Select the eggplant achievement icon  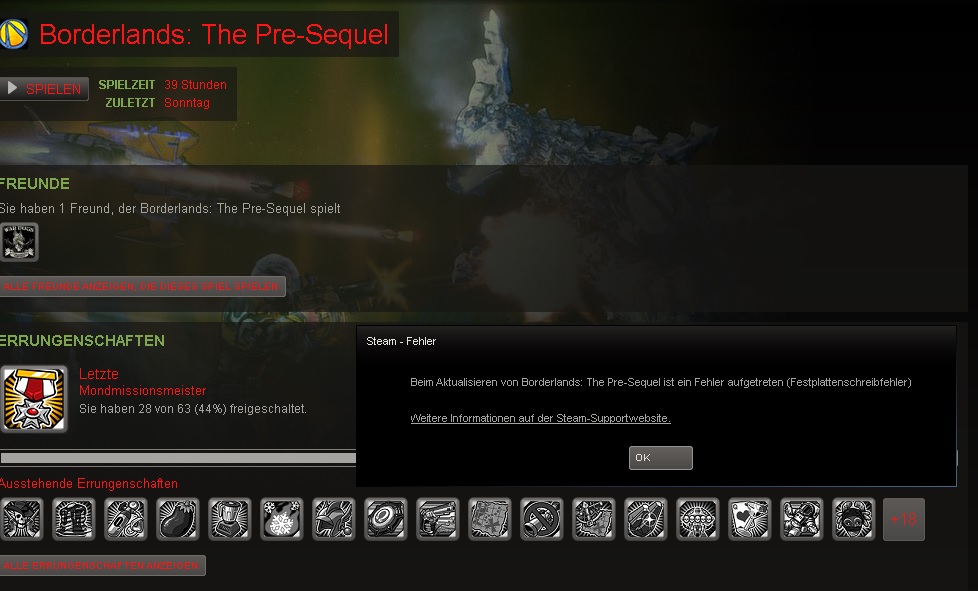178,519
